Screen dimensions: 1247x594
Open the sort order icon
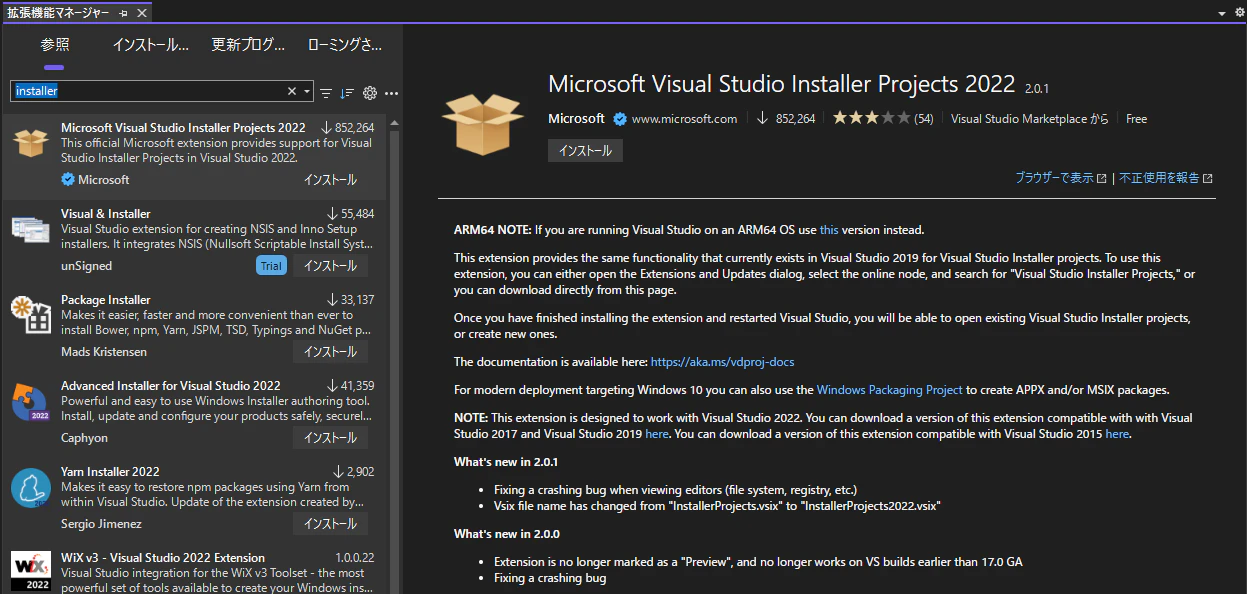[x=347, y=92]
